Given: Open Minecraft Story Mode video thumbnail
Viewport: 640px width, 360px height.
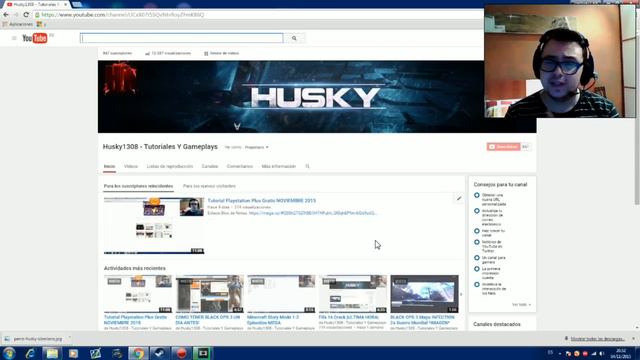Looking at the screenshot, I should tap(281, 294).
